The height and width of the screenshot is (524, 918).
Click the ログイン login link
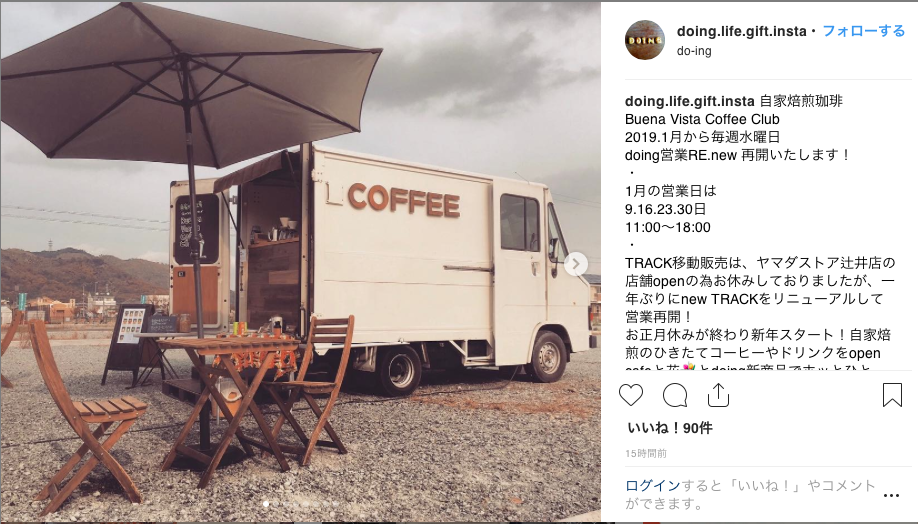pos(653,485)
